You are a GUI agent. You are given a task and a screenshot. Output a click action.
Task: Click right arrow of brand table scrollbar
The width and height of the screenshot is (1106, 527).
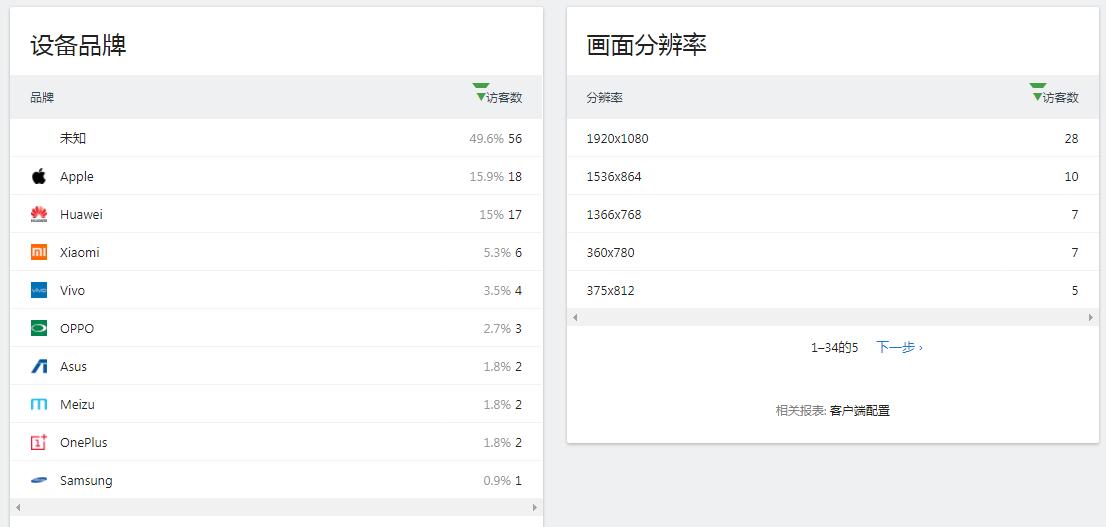(535, 507)
